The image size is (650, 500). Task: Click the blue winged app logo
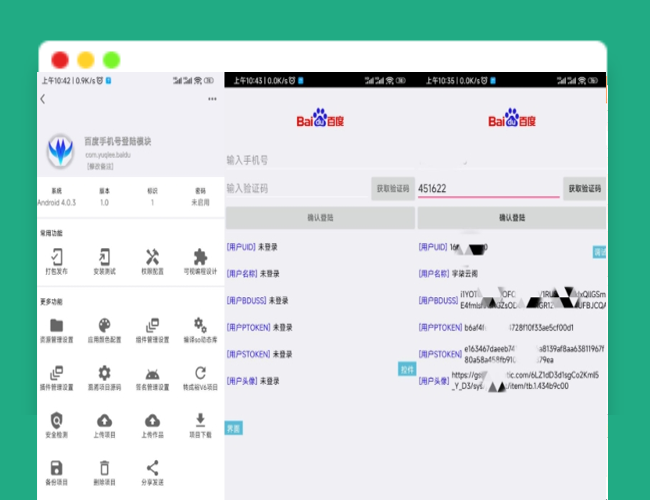[61, 151]
